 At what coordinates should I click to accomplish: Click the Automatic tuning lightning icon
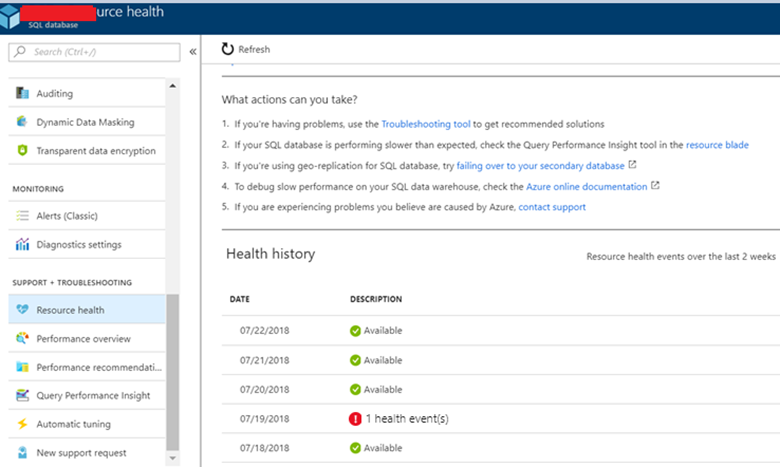pos(22,424)
